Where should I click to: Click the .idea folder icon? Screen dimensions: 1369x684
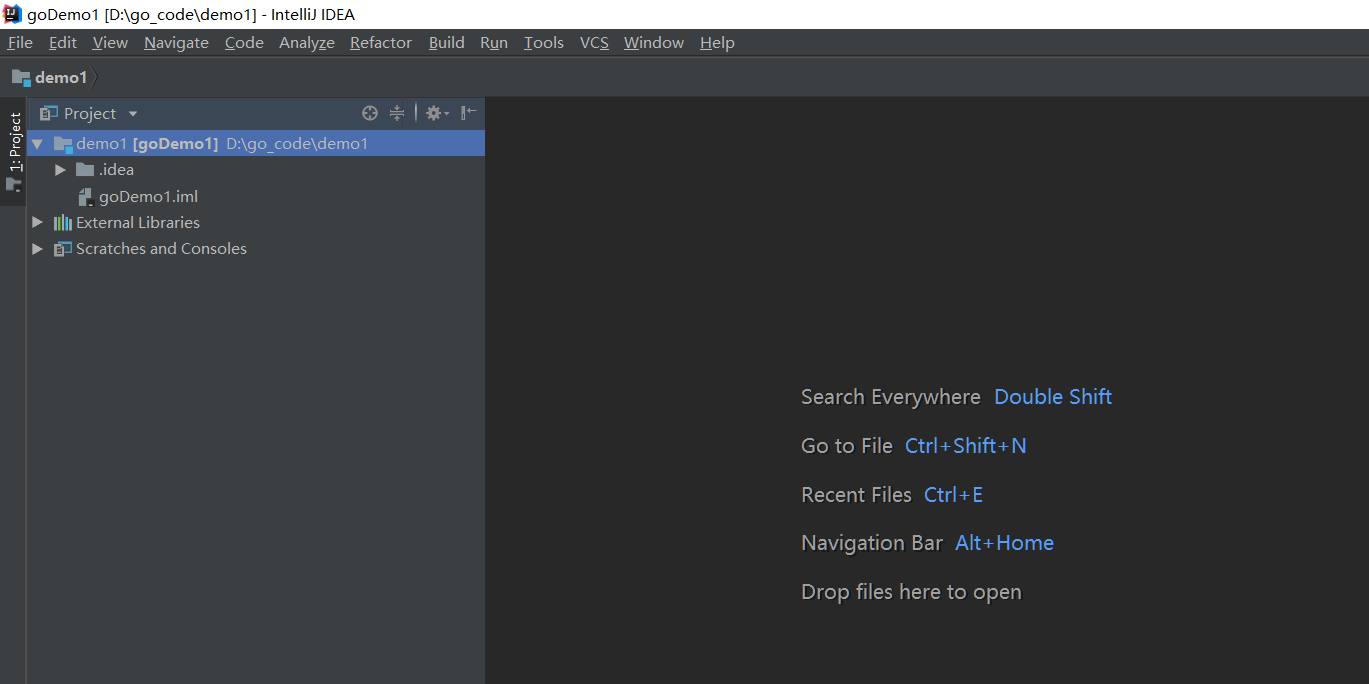pyautogui.click(x=85, y=169)
